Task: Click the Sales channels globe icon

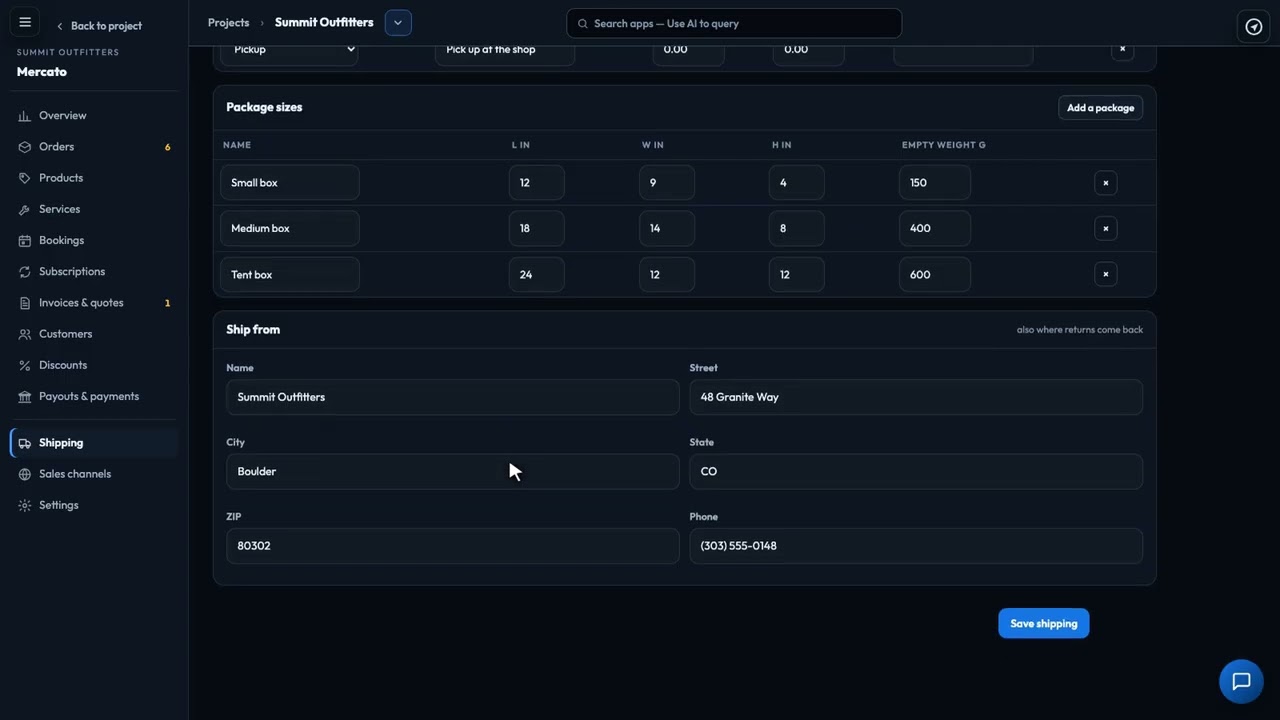Action: pyautogui.click(x=25, y=474)
